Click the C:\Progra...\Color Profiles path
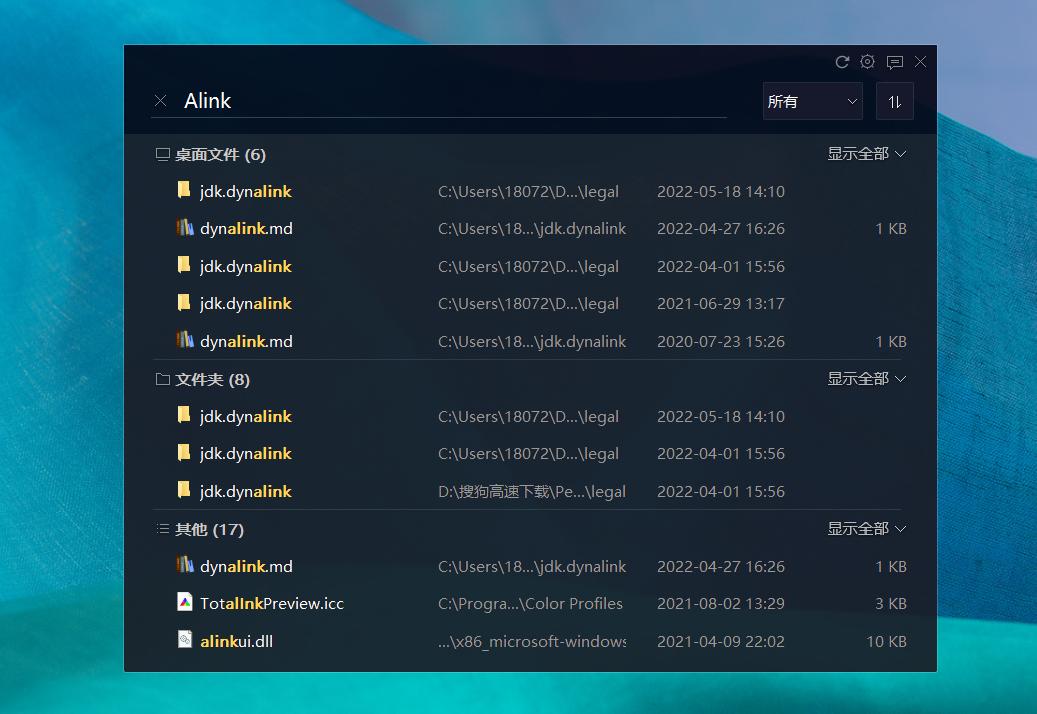This screenshot has width=1037, height=714. [x=530, y=604]
